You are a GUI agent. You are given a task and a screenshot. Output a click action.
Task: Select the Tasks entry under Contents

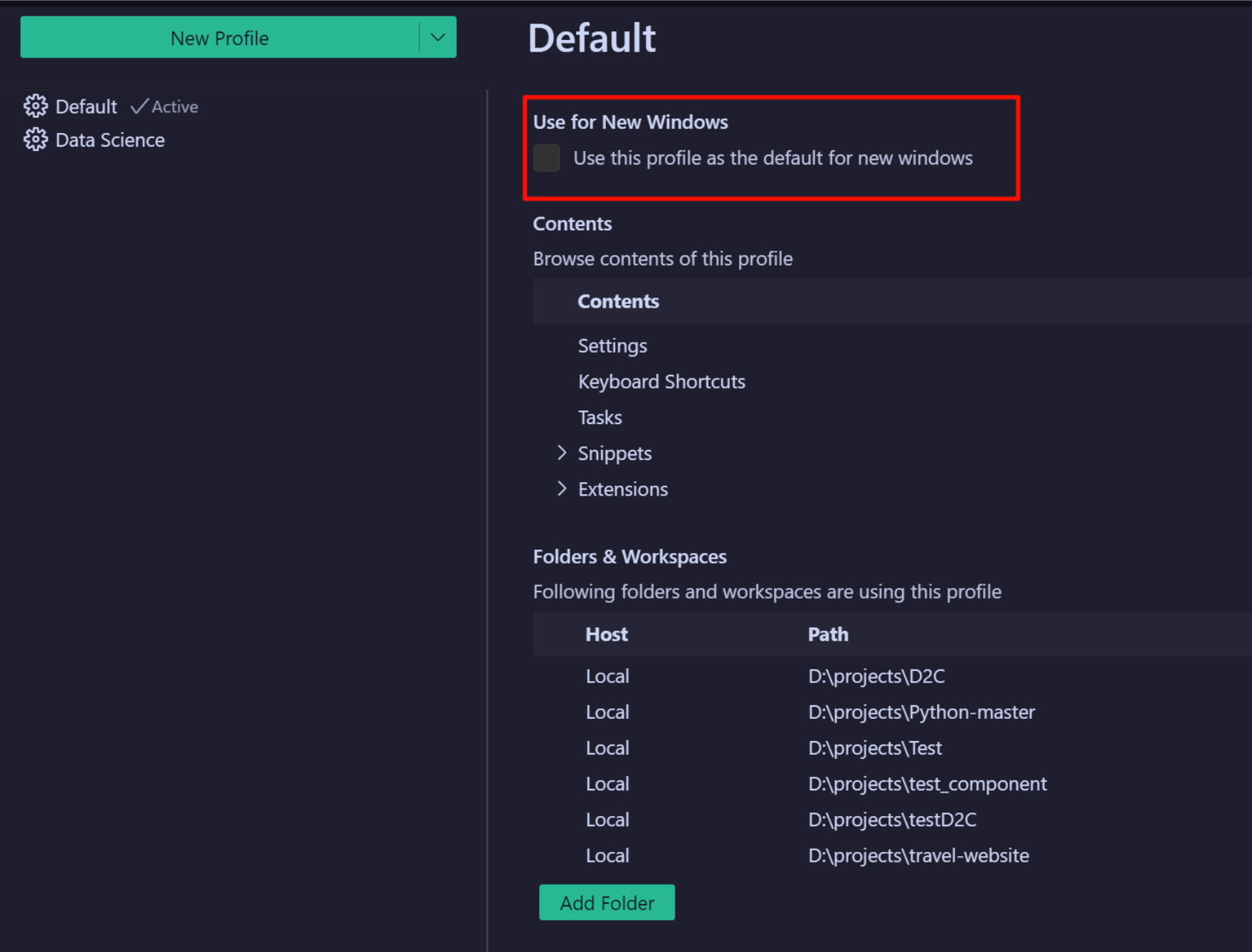[x=600, y=417]
